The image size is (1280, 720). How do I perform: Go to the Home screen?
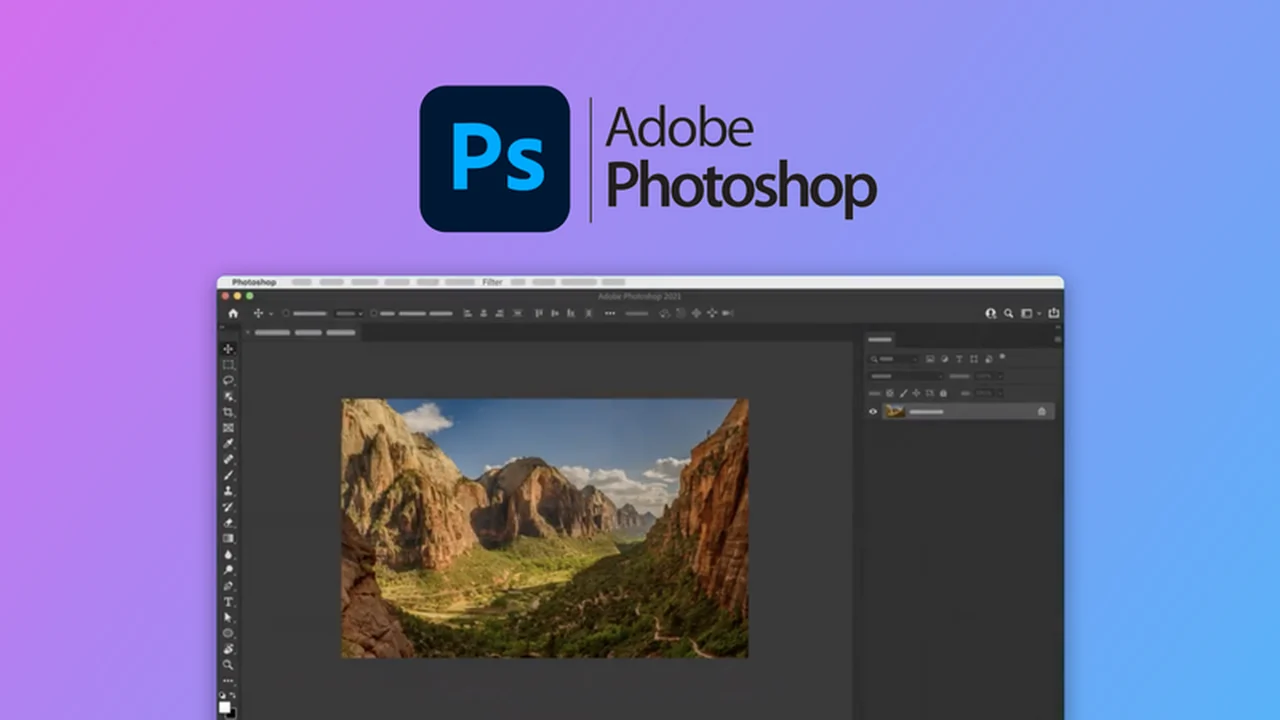(233, 313)
